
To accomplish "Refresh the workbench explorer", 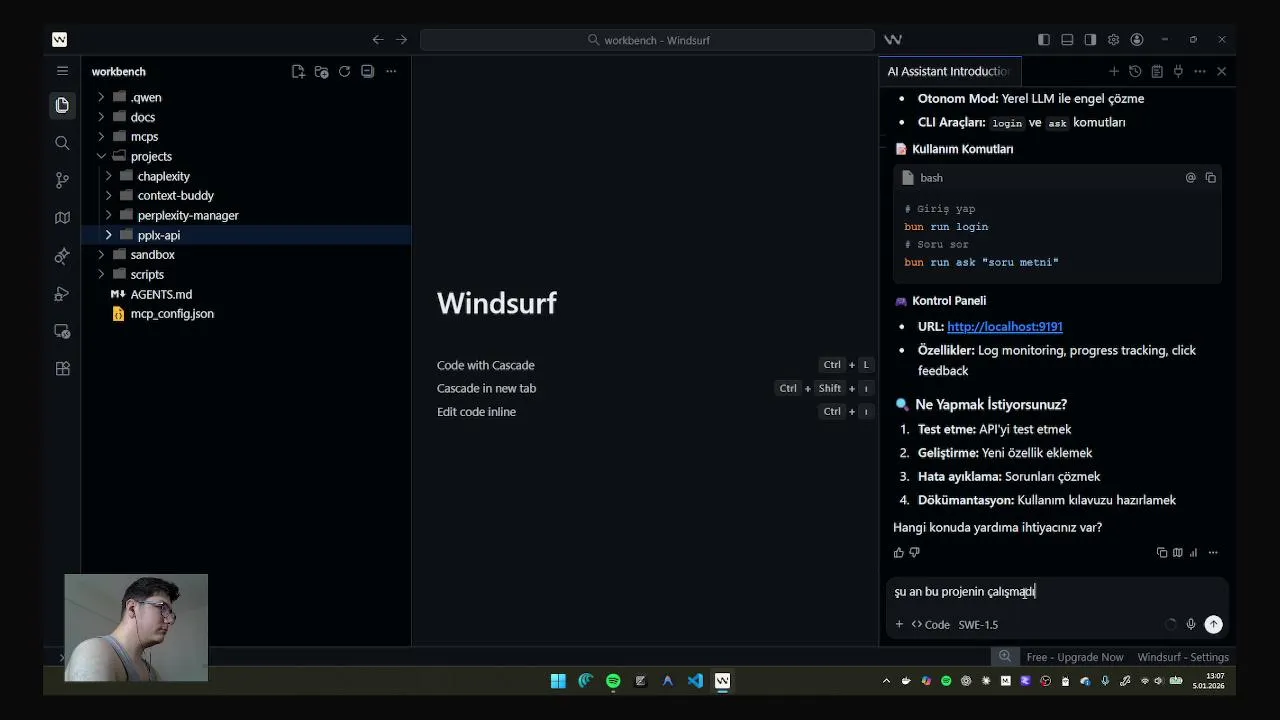I will 344,71.
